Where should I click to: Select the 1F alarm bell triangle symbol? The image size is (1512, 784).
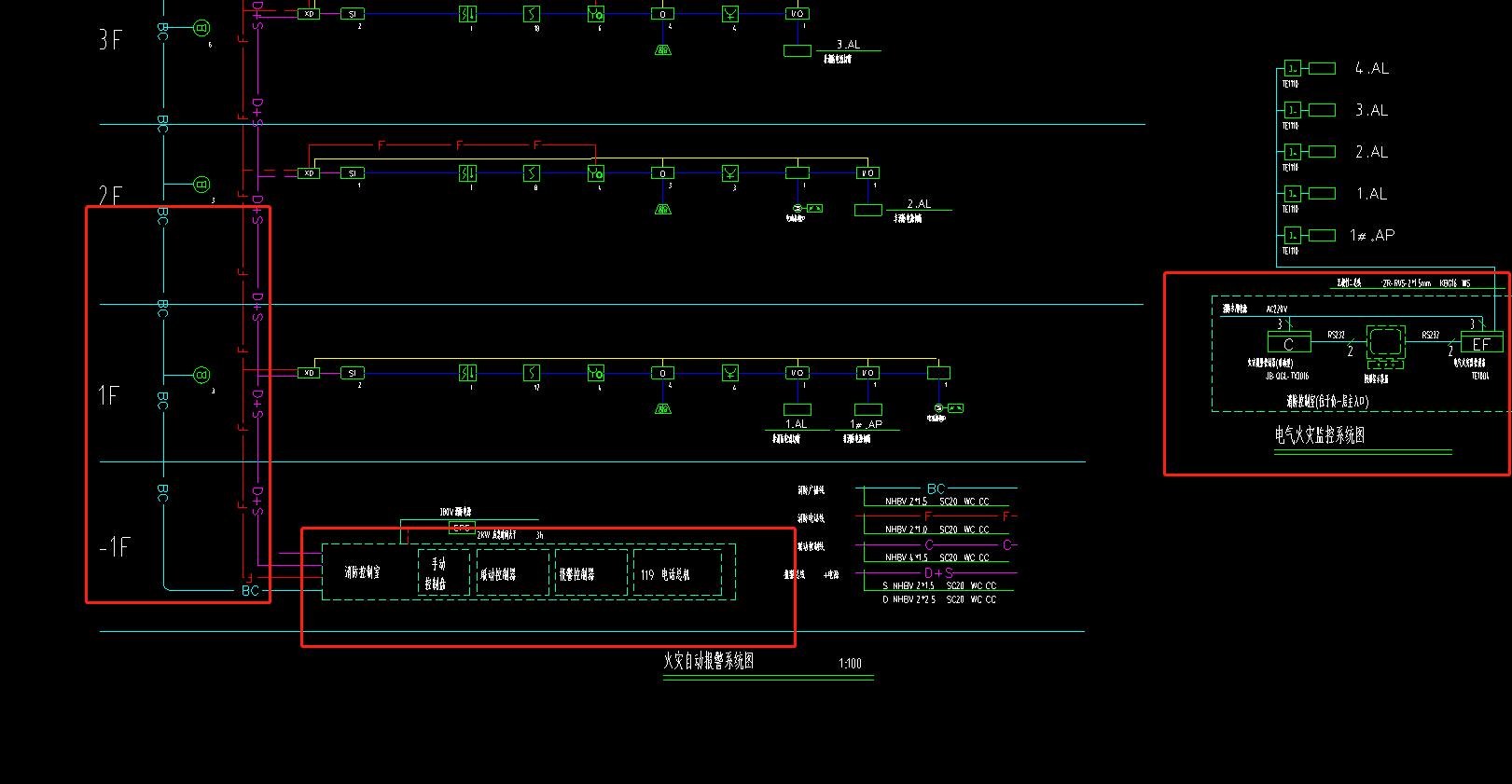click(662, 408)
